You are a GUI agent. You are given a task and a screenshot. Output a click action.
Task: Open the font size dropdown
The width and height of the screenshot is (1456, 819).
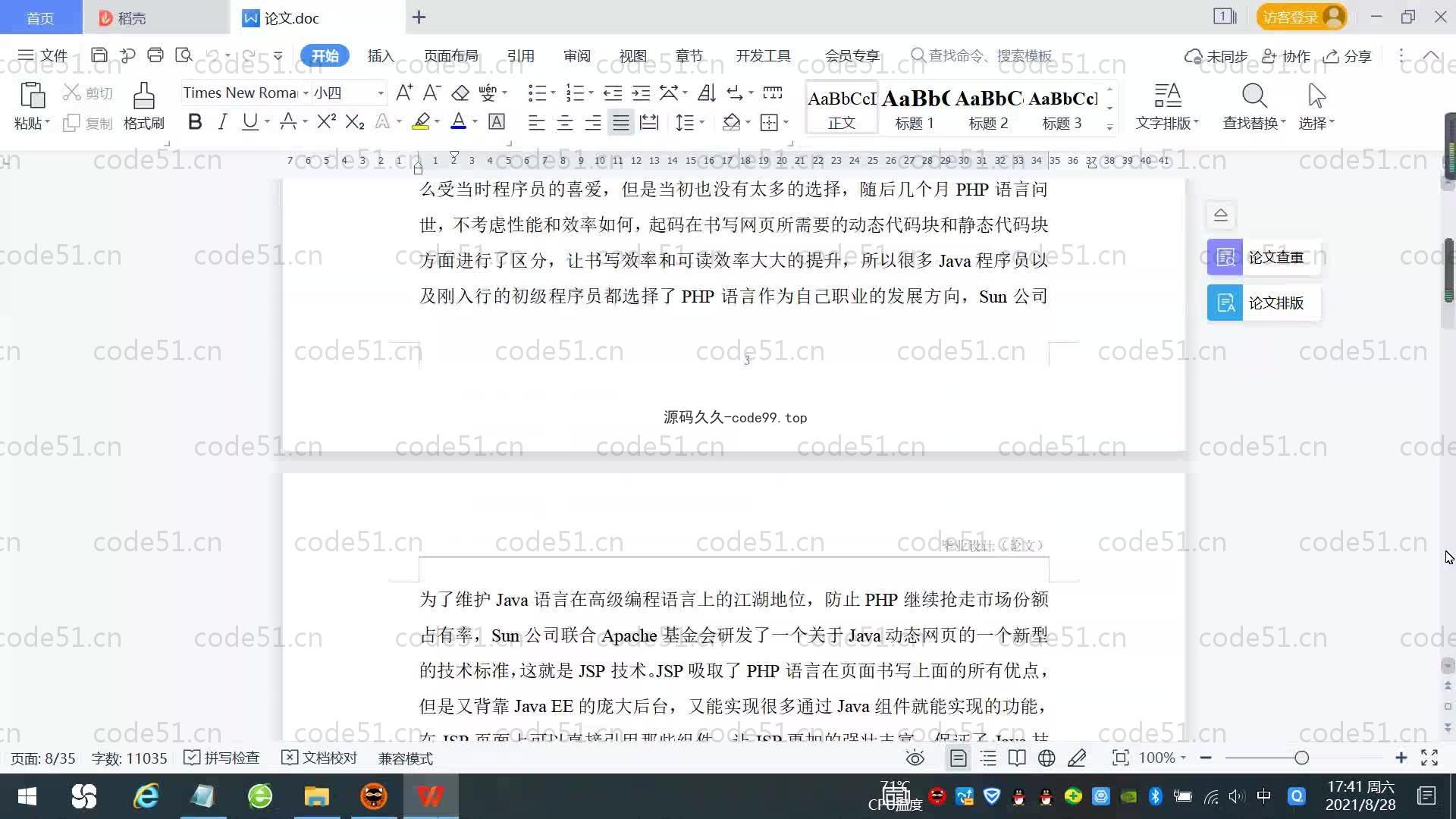[x=381, y=93]
